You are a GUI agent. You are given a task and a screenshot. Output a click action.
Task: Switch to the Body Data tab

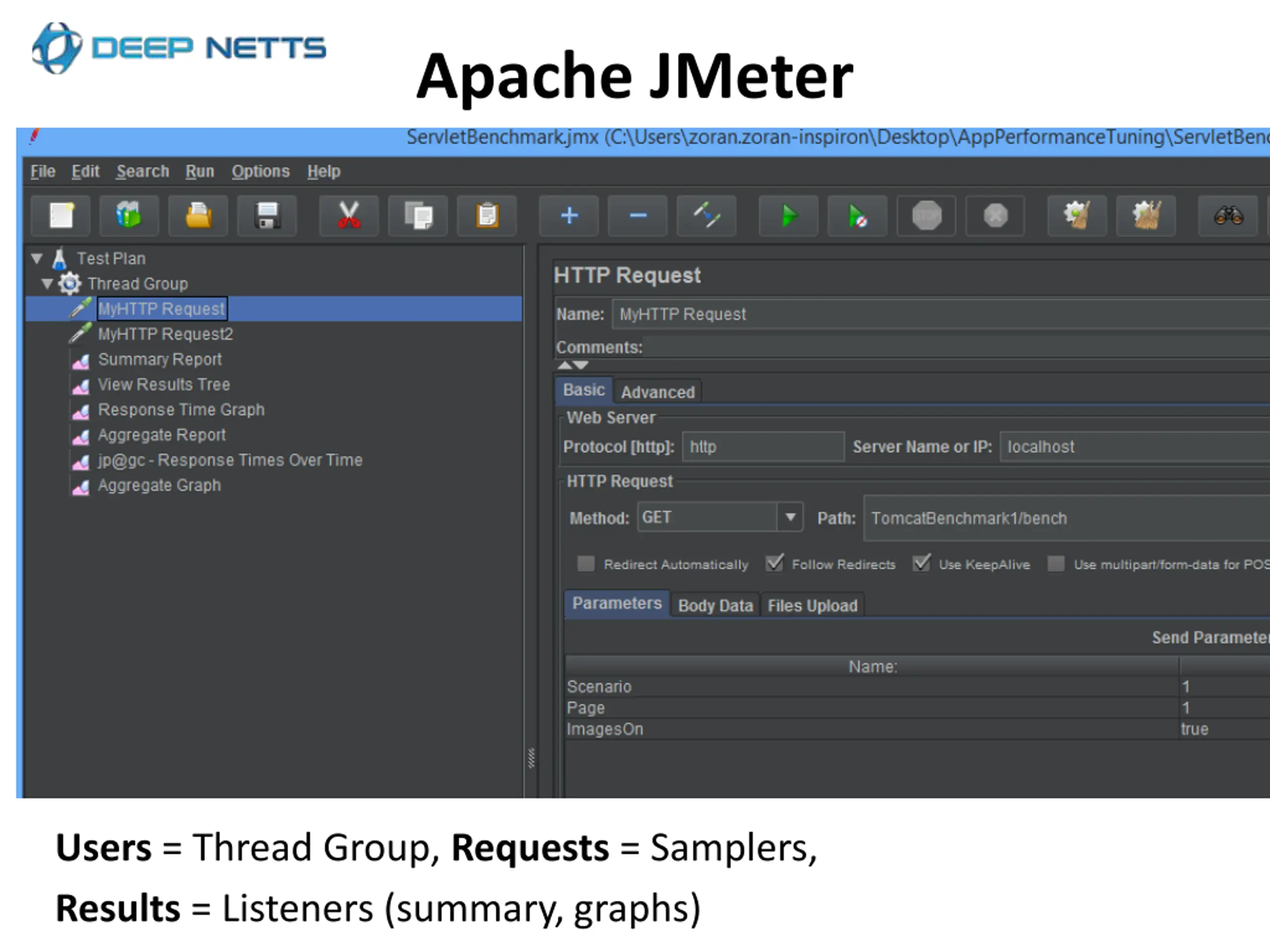click(x=715, y=605)
